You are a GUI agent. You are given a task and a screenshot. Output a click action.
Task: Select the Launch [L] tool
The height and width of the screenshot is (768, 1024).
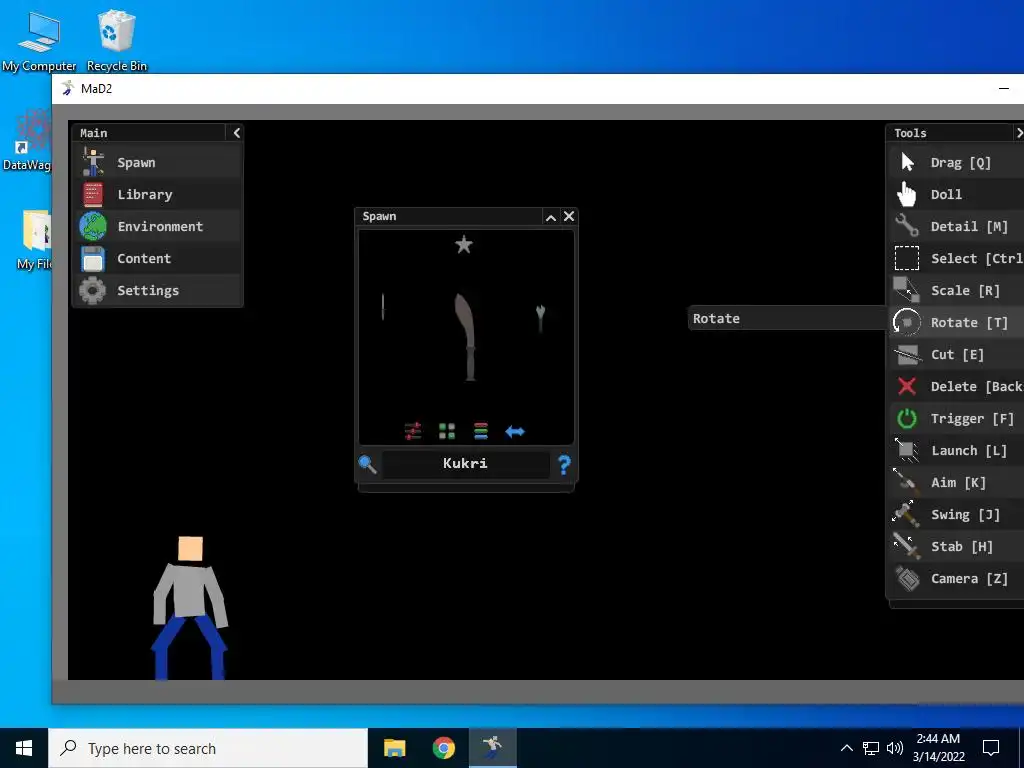[x=957, y=450]
